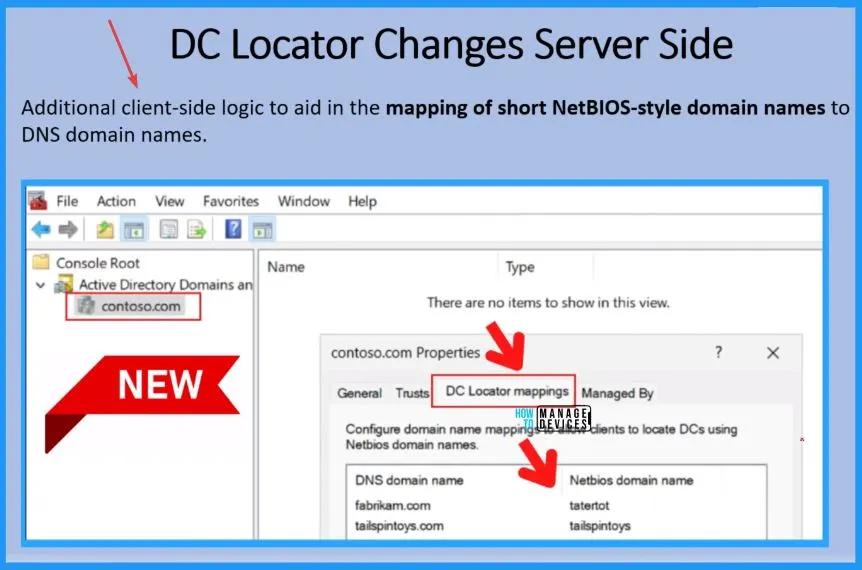The width and height of the screenshot is (862, 570).
Task: Click the tatertot Netbios name cell
Action: coord(589,505)
